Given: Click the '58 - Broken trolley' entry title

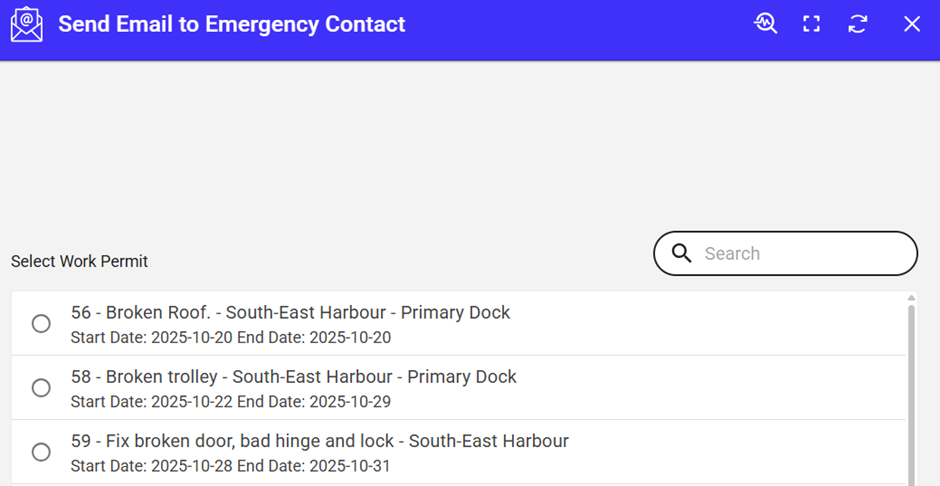Looking at the screenshot, I should pyautogui.click(x=293, y=377).
